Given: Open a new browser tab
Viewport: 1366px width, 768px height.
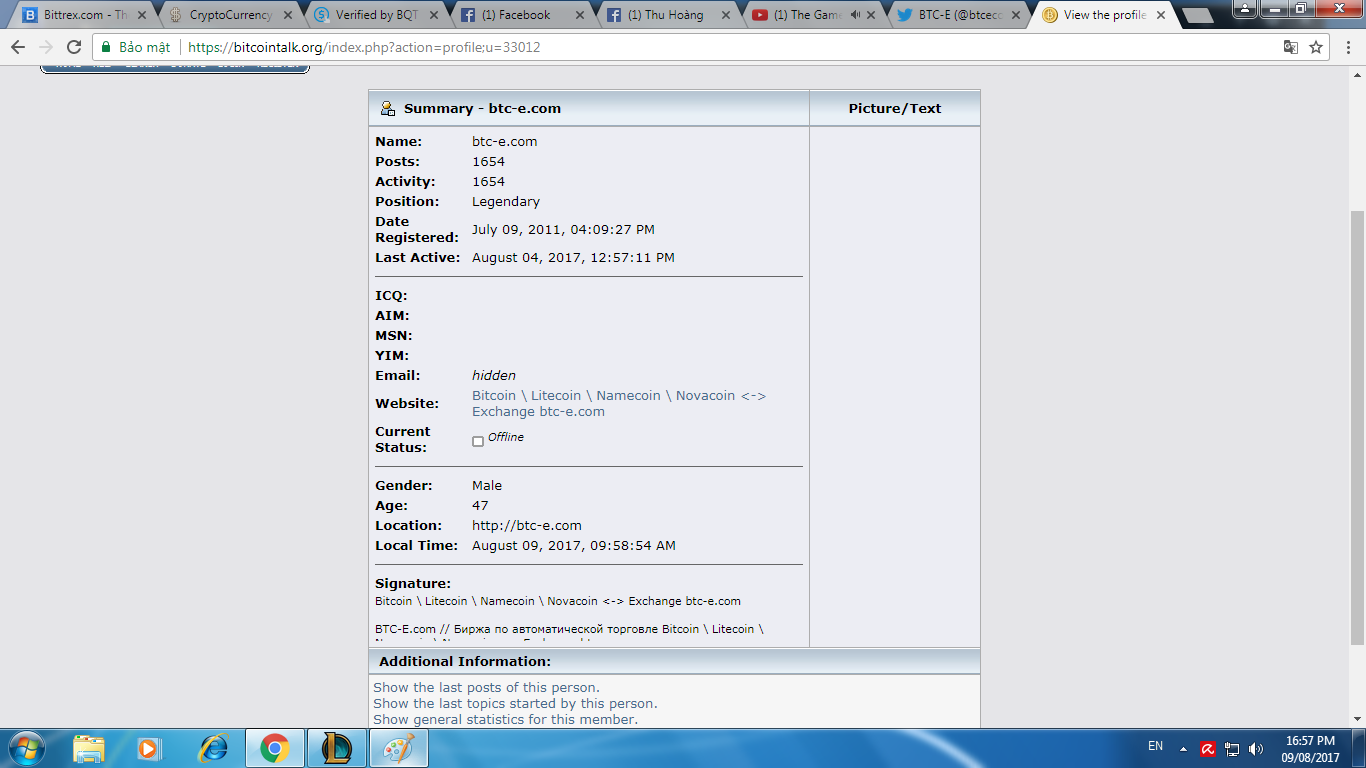Looking at the screenshot, I should coord(1197,15).
